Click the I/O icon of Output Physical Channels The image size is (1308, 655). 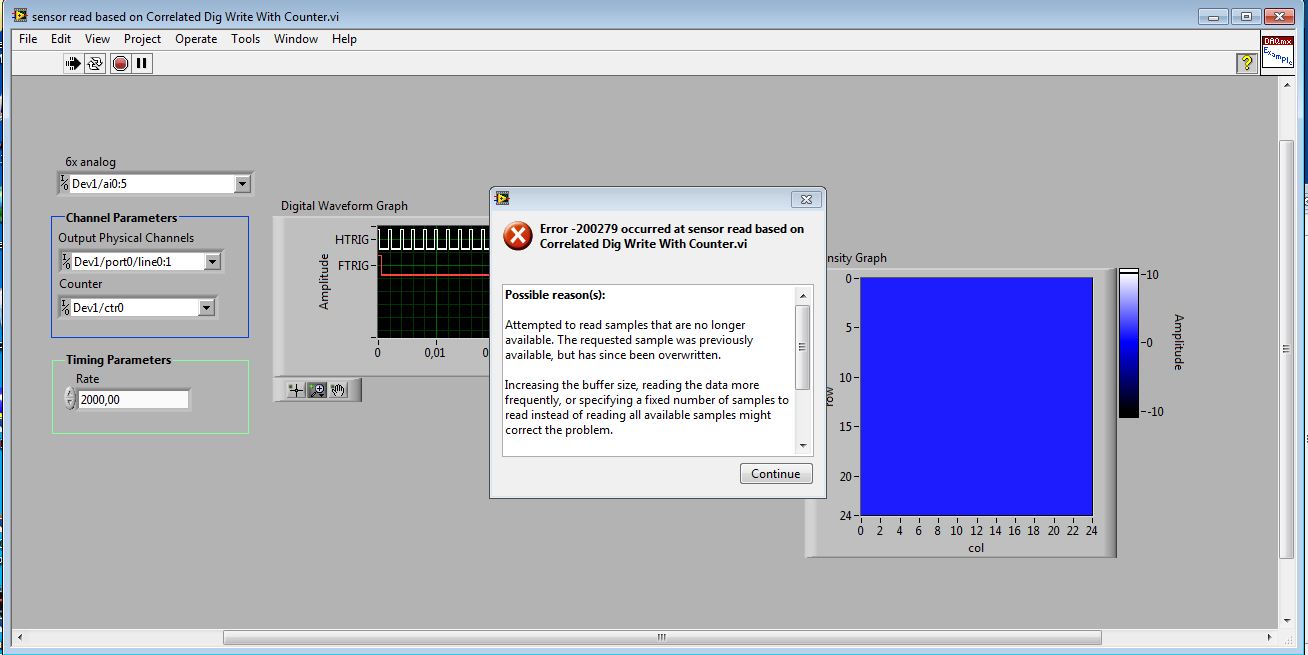(66, 261)
